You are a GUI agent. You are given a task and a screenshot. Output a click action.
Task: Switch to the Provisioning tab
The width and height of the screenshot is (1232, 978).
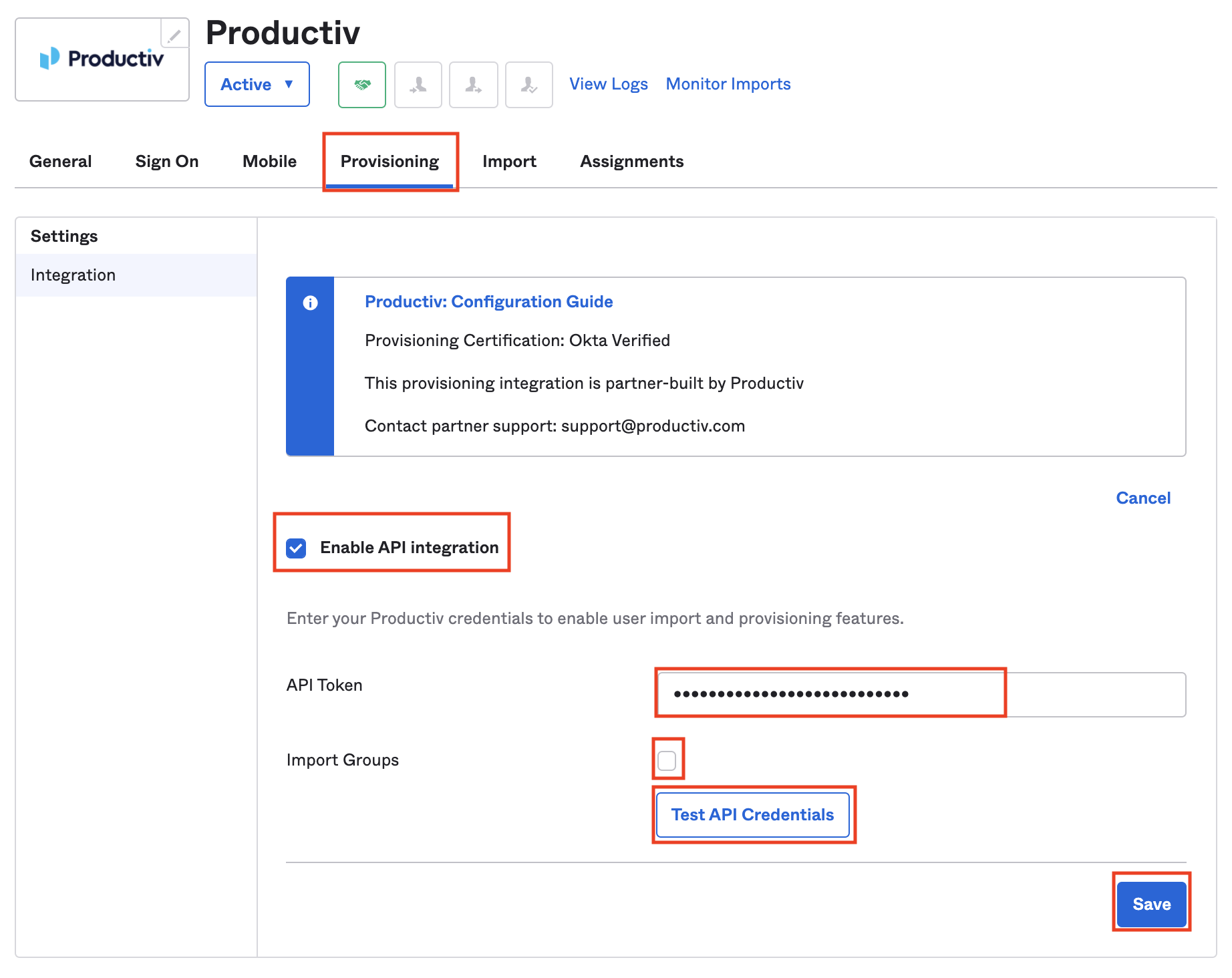click(x=390, y=162)
